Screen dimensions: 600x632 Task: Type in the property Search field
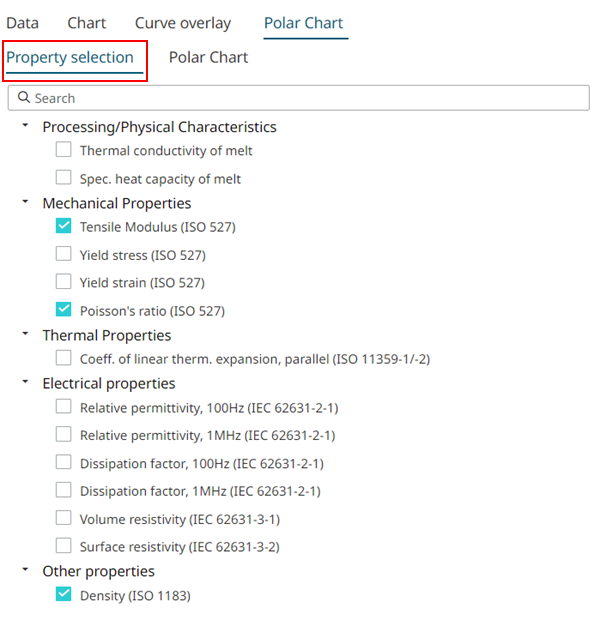click(x=300, y=98)
